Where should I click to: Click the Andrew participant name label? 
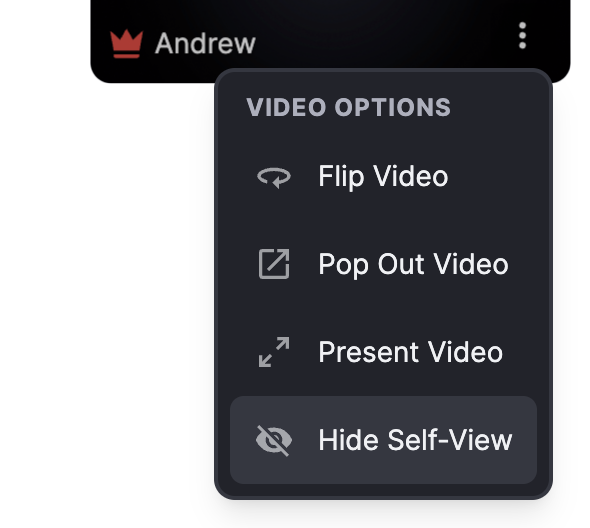pyautogui.click(x=205, y=44)
